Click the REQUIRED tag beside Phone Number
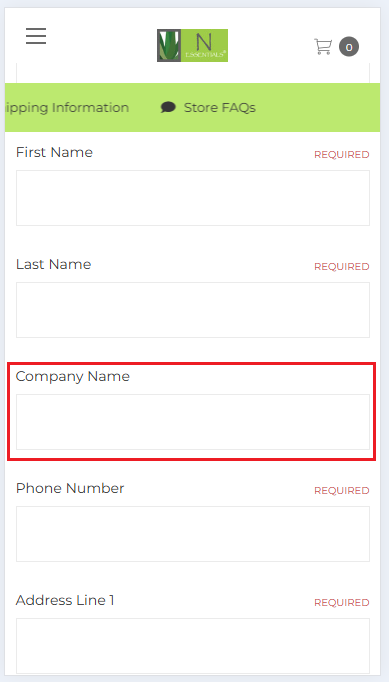 342,491
